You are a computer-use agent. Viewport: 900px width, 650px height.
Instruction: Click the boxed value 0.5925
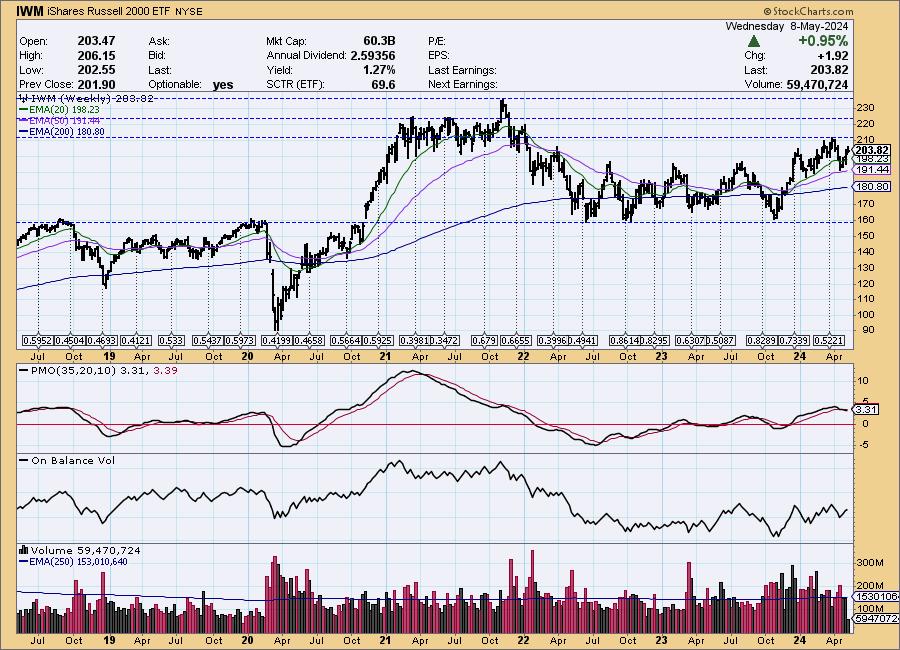377,341
